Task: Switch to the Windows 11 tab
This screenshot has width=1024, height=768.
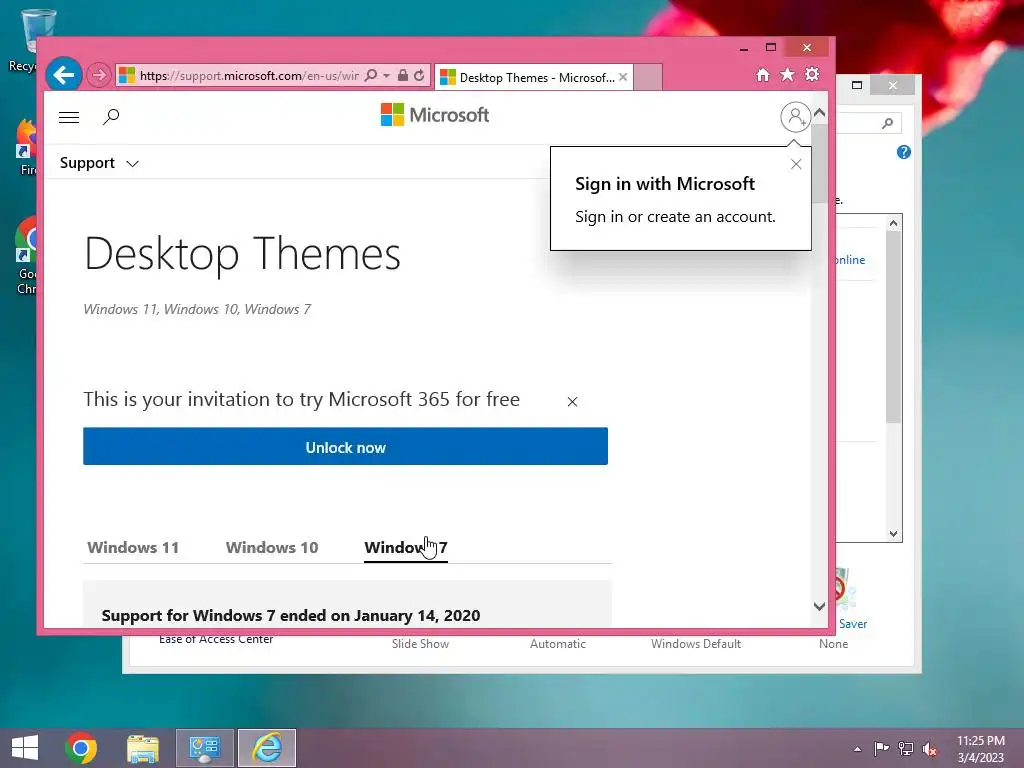Action: pos(133,547)
